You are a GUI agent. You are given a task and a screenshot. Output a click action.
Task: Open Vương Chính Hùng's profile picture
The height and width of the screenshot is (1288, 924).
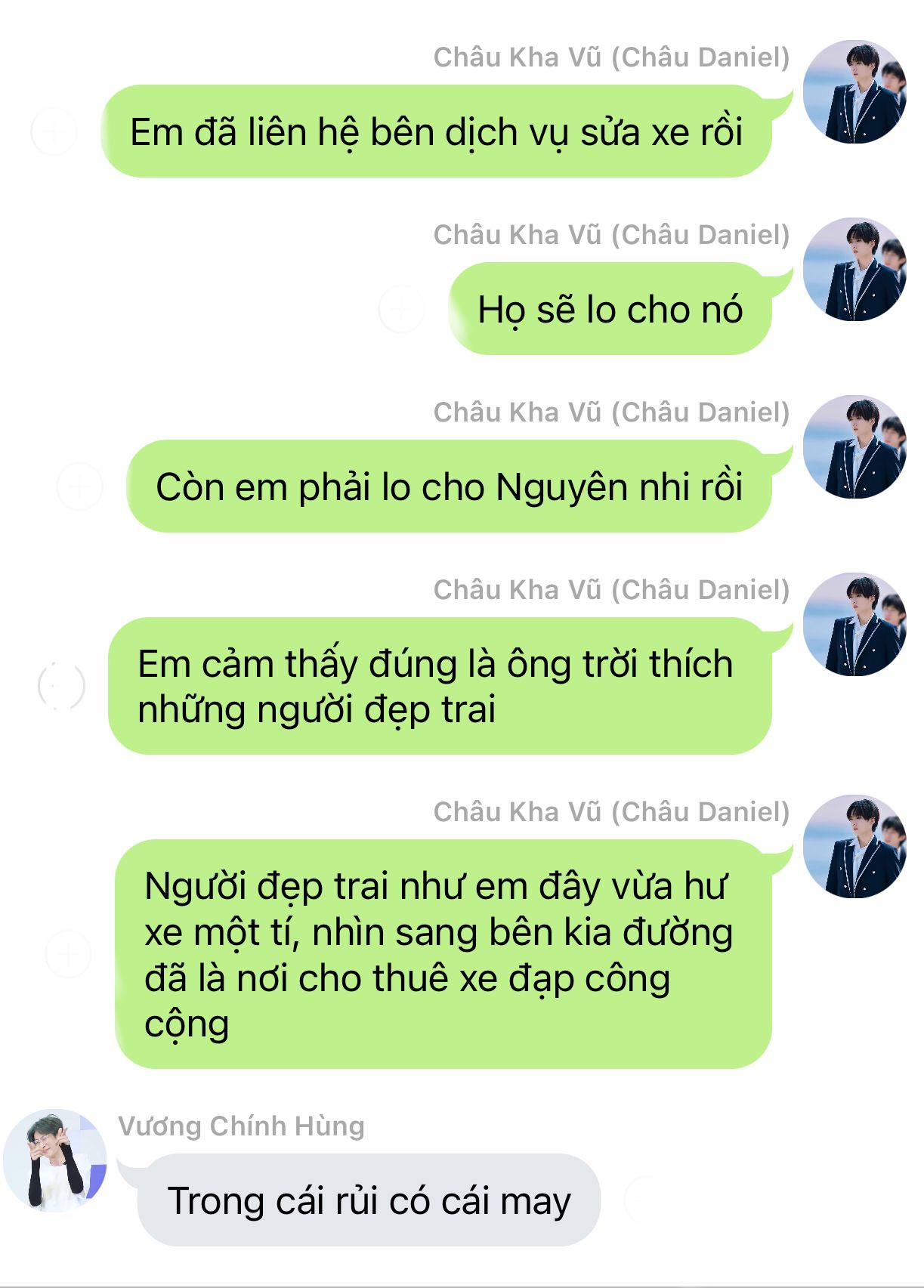(x=55, y=1161)
